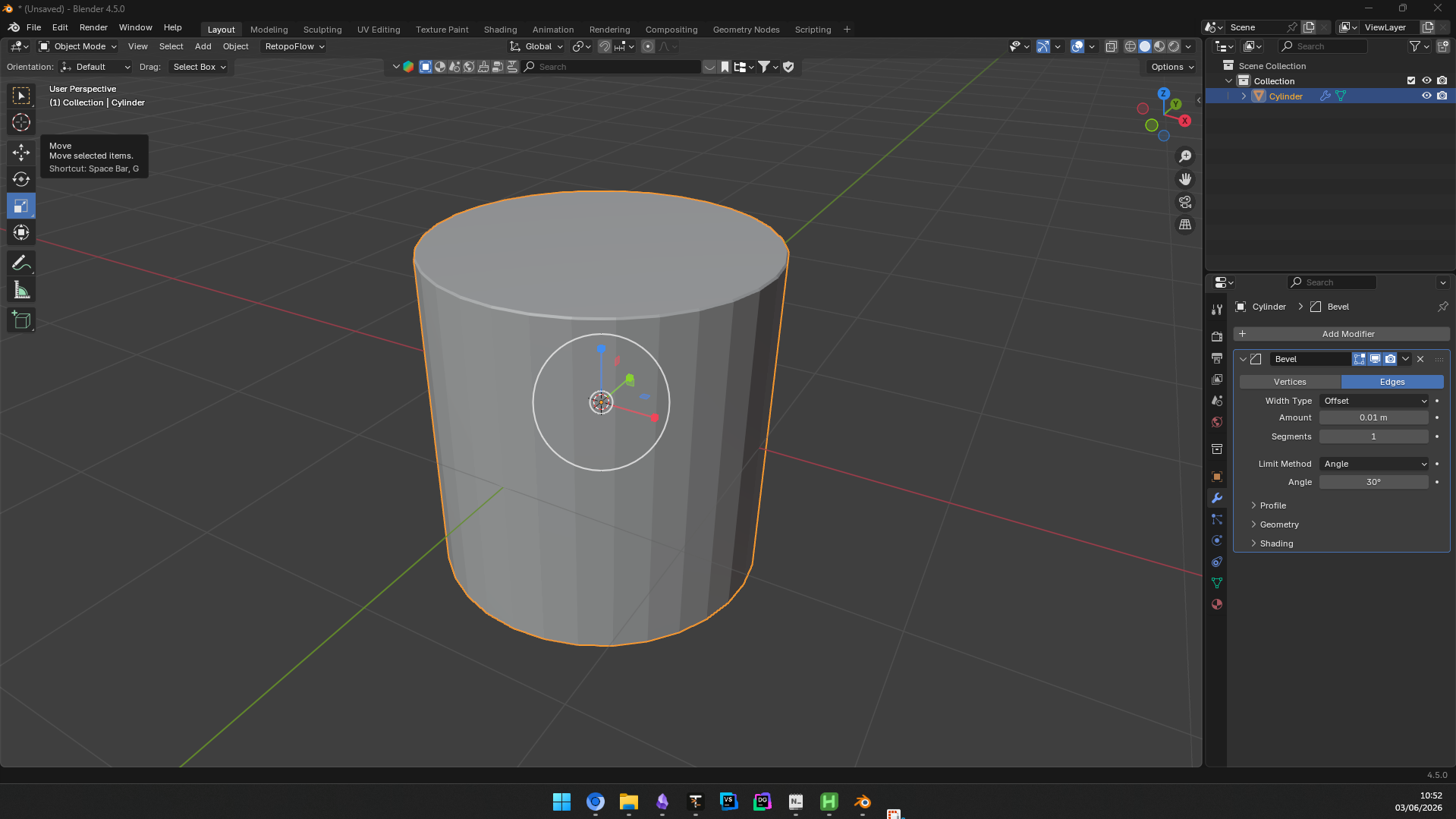Toggle Collection exclude checkbox in outliner

[x=1411, y=80]
